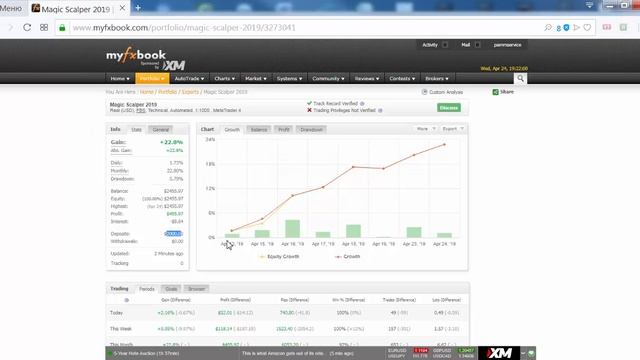This screenshot has height=360, width=640.
Task: Click info icon next to Track Record Verified
Action: 362,104
